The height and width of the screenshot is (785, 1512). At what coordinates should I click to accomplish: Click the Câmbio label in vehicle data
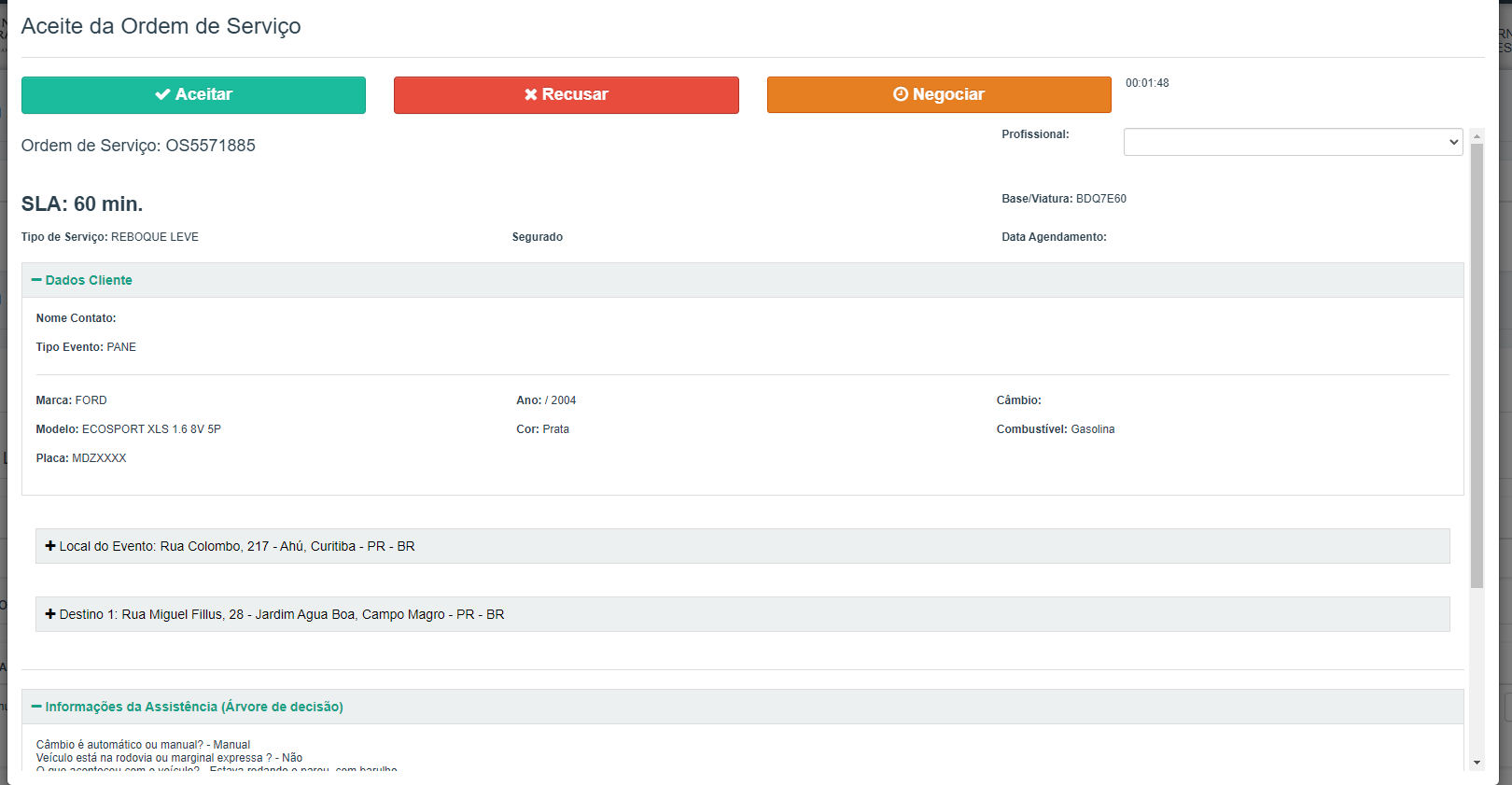[x=1019, y=400]
